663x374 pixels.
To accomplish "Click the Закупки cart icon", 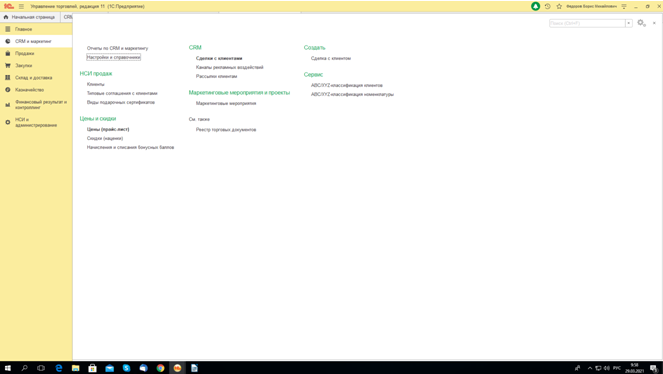I will 8,66.
